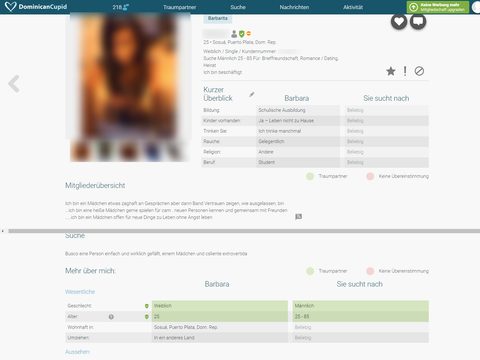Send interest with the heart button
The width and height of the screenshot is (480, 360).
399,22
